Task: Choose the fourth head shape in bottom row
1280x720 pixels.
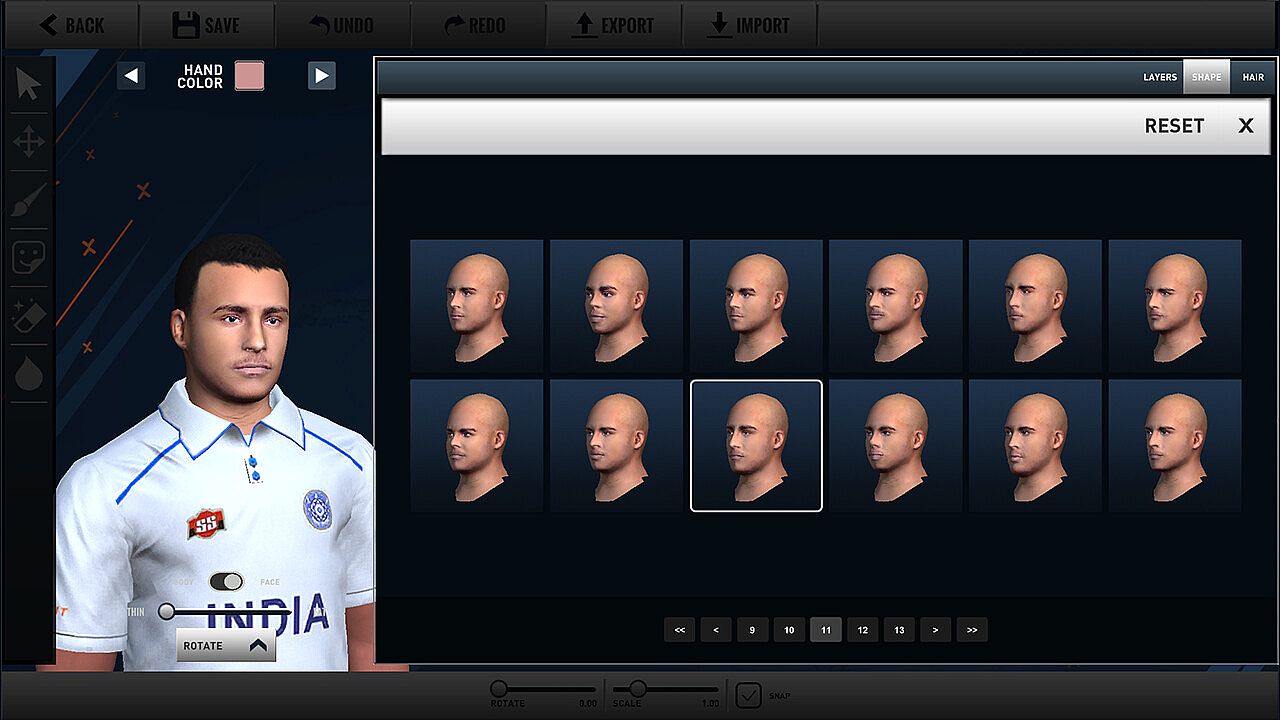Action: click(896, 446)
